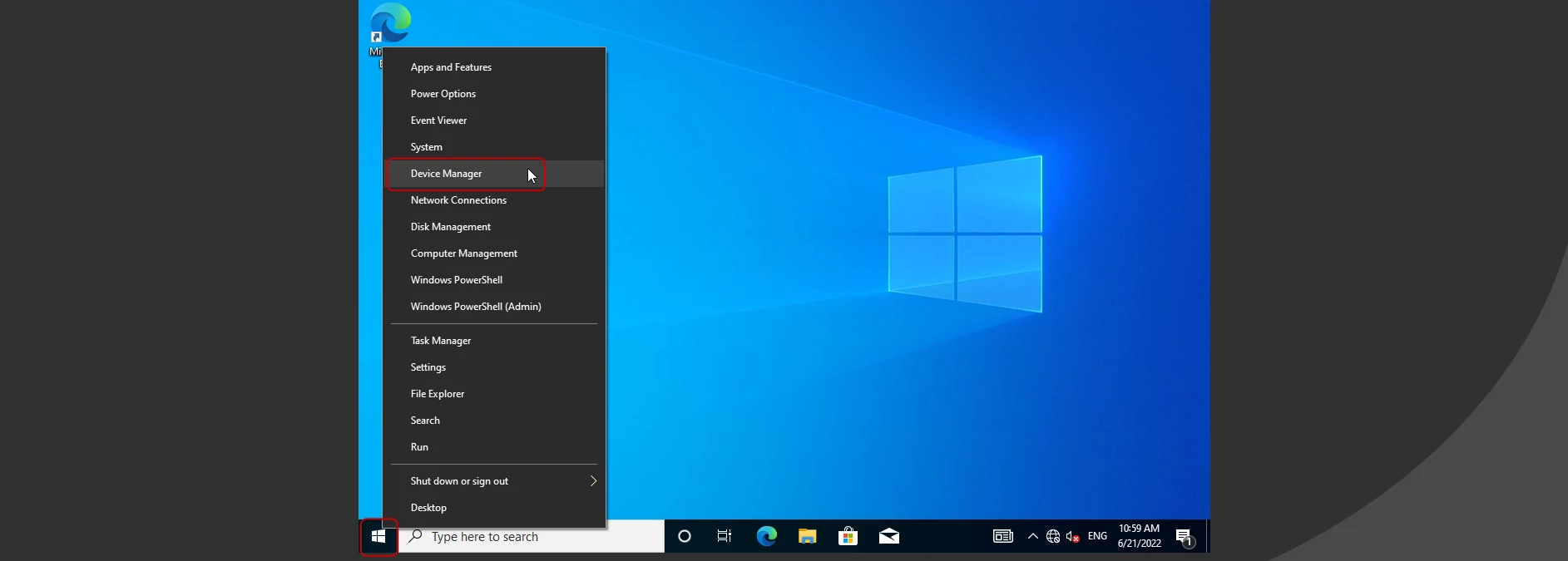
Task: Expand Shut down or sign out submenu
Action: [x=494, y=481]
